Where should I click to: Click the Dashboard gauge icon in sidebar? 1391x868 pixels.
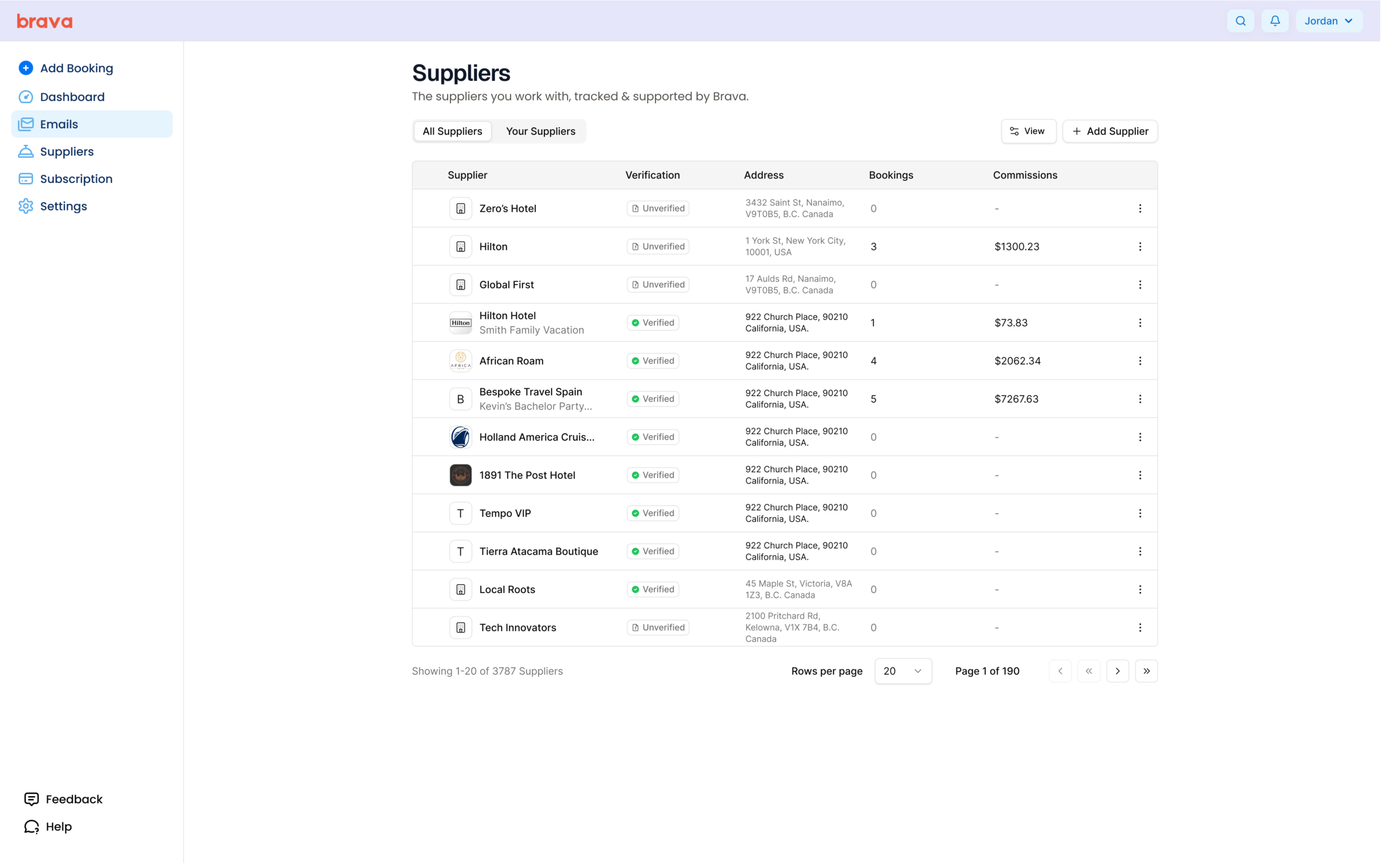26,97
